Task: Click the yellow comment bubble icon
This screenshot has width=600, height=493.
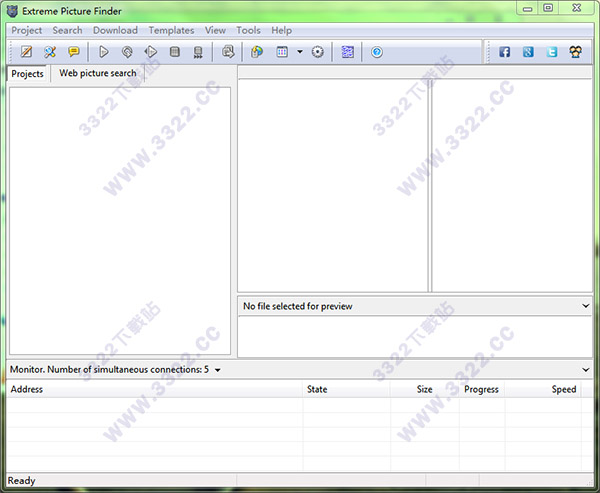Action: [x=73, y=52]
